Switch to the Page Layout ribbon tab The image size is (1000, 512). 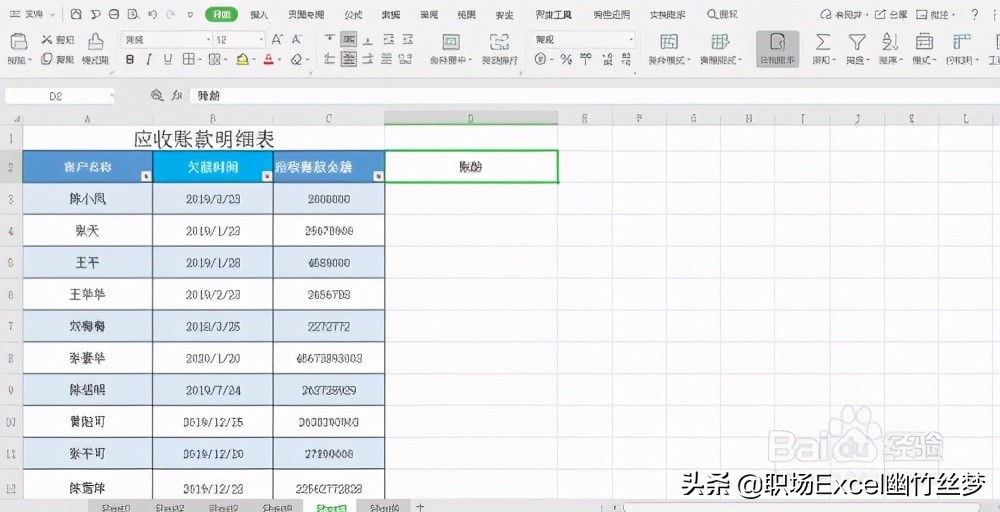306,14
